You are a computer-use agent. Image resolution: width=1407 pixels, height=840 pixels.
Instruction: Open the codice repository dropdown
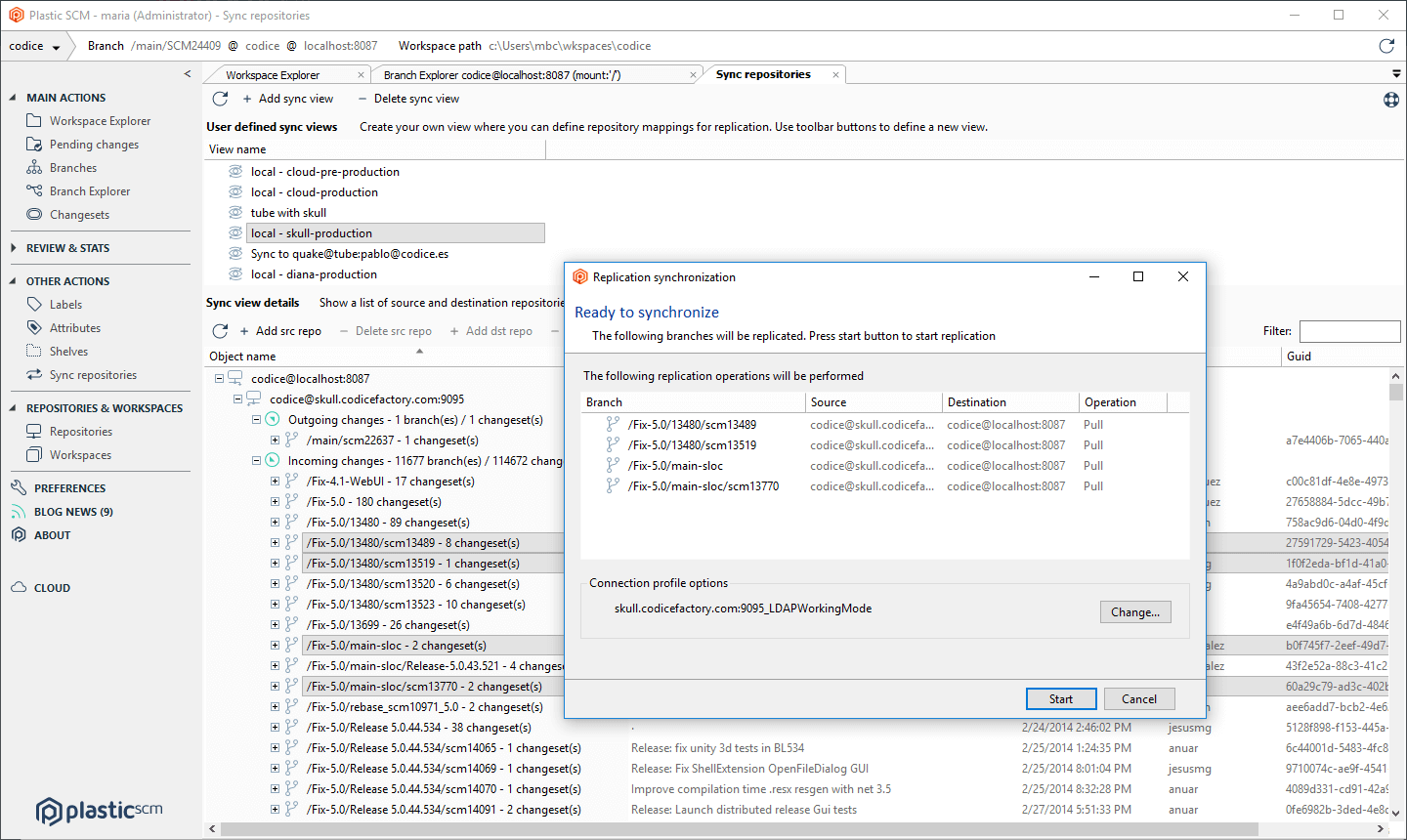click(35, 46)
